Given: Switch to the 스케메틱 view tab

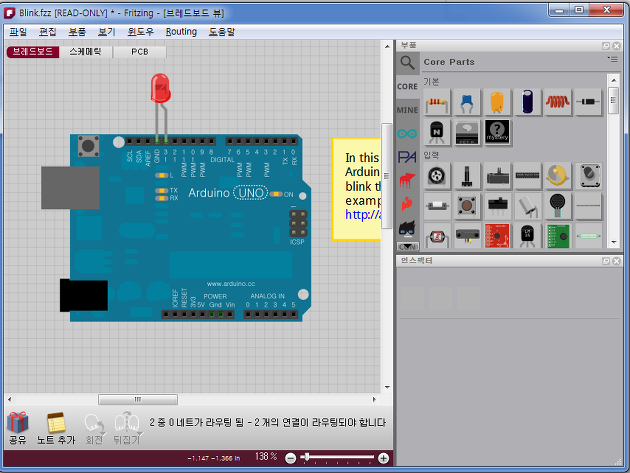Looking at the screenshot, I should pyautogui.click(x=86, y=51).
